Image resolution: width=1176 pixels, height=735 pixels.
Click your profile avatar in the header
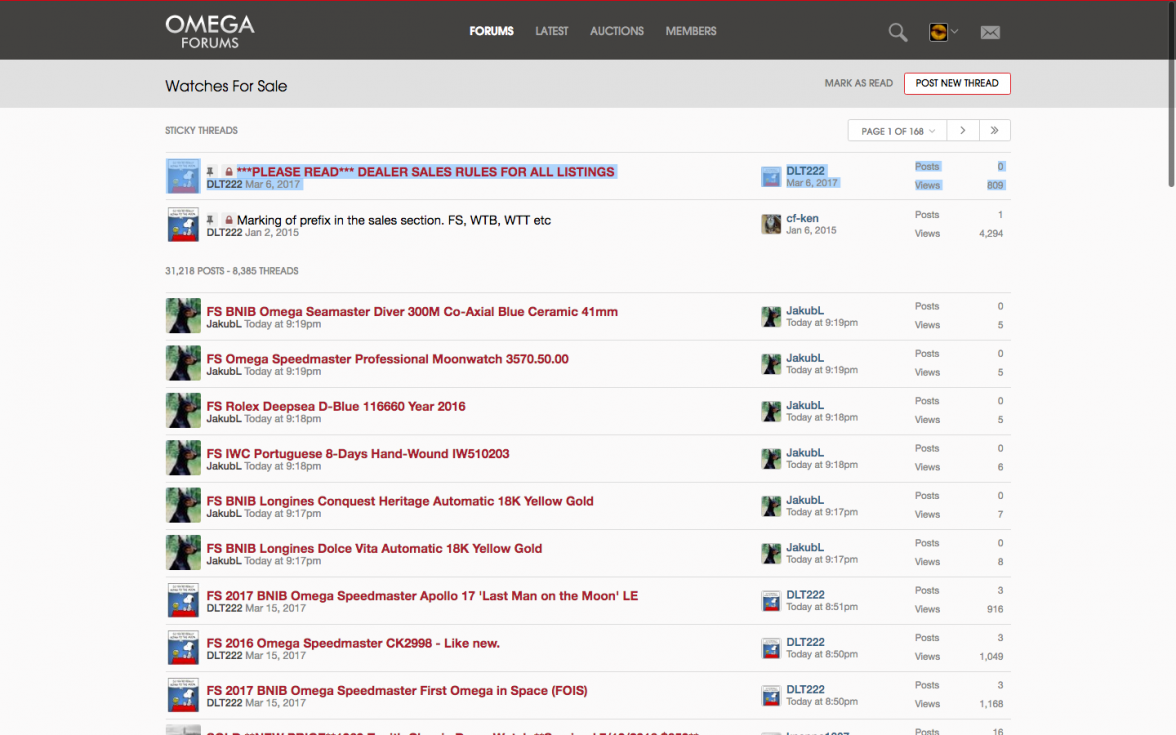pos(937,31)
